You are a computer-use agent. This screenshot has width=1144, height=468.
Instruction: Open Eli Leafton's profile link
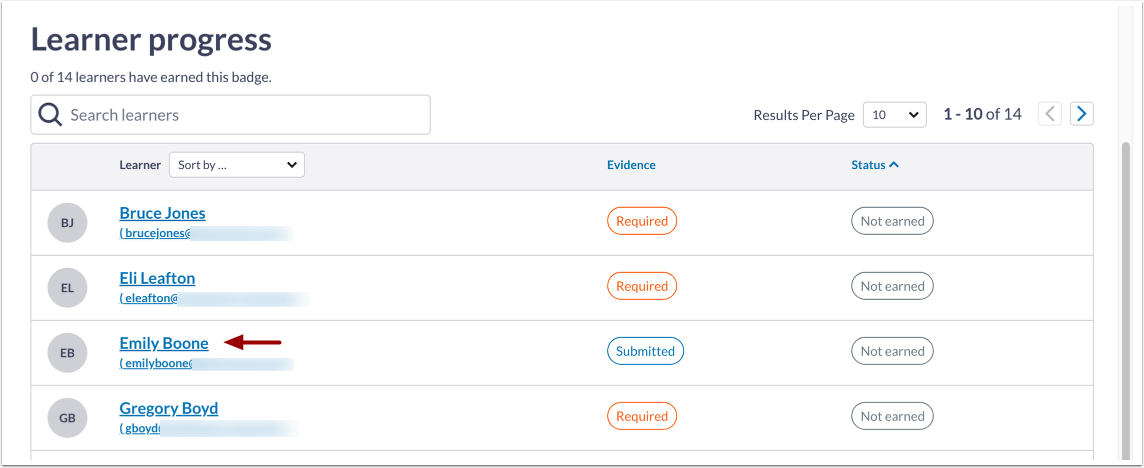click(157, 278)
